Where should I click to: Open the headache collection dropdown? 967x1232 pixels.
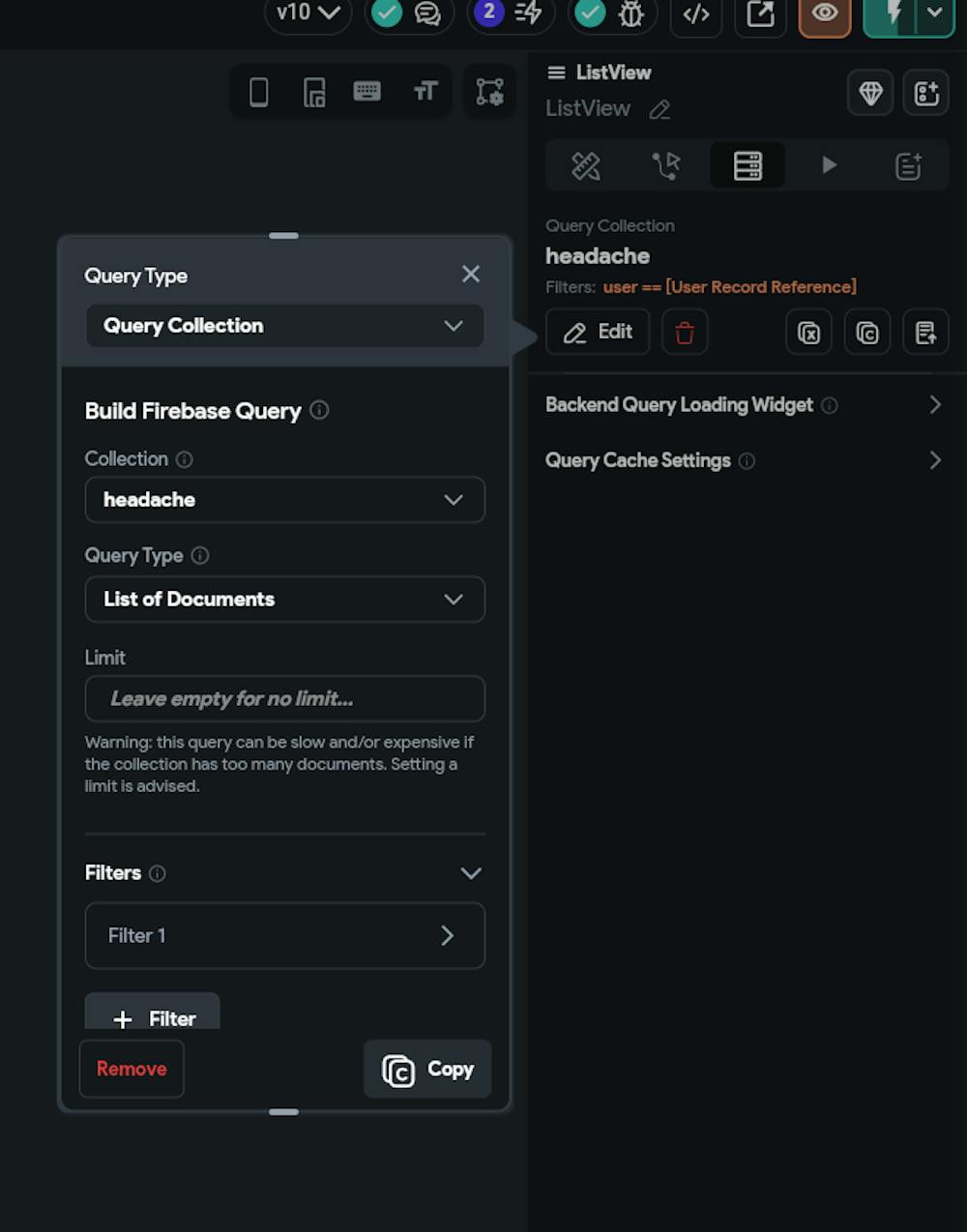(x=284, y=500)
